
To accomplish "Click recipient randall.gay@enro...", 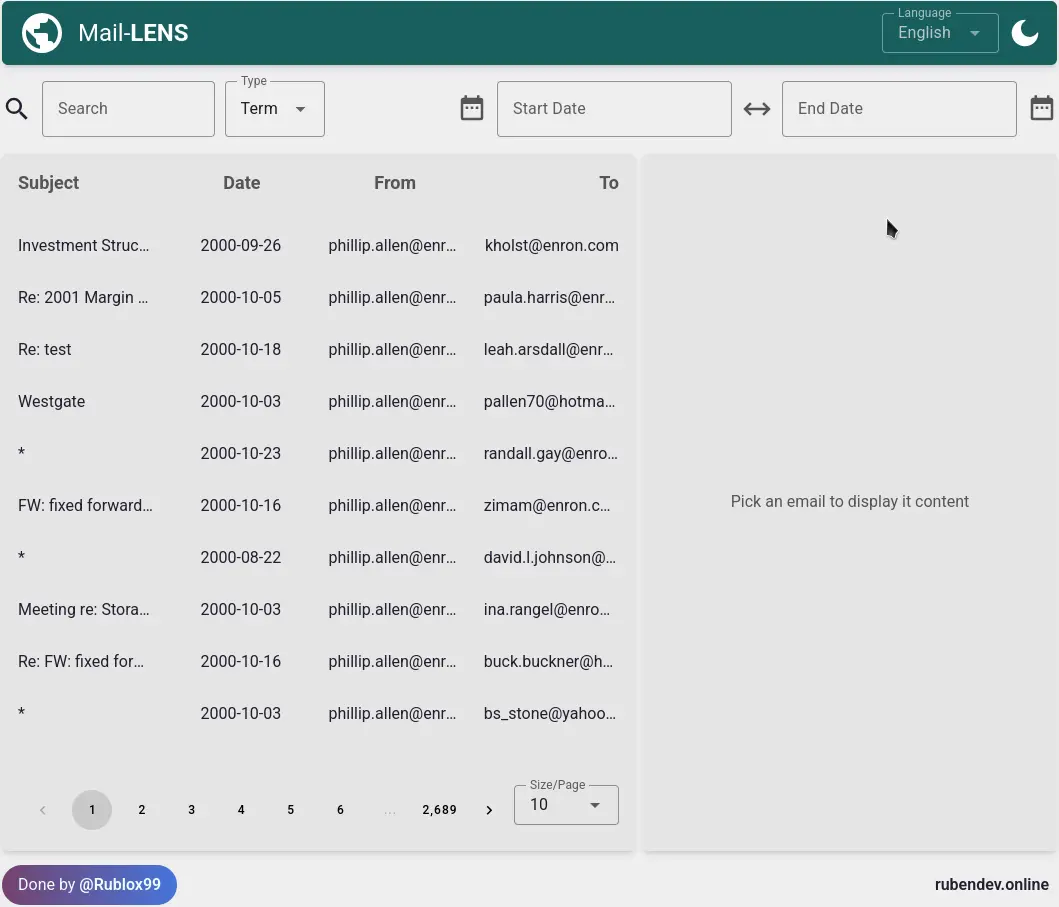I will [x=550, y=454].
